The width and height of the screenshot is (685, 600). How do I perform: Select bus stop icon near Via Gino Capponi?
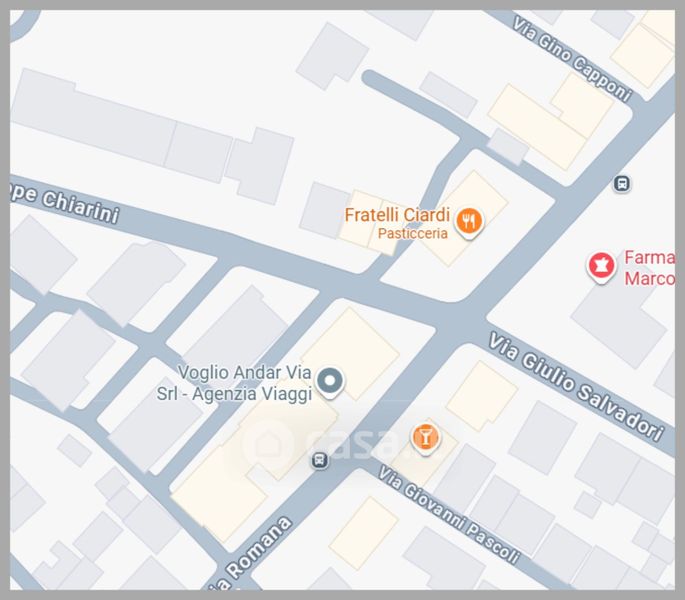point(622,184)
